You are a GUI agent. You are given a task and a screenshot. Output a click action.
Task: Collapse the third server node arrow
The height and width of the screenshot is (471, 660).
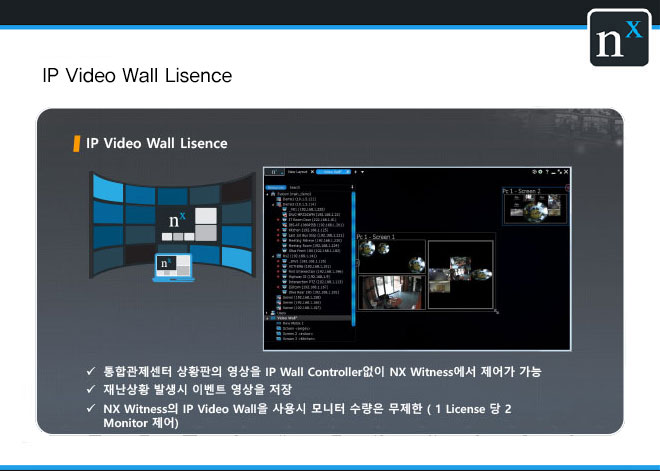point(273,256)
